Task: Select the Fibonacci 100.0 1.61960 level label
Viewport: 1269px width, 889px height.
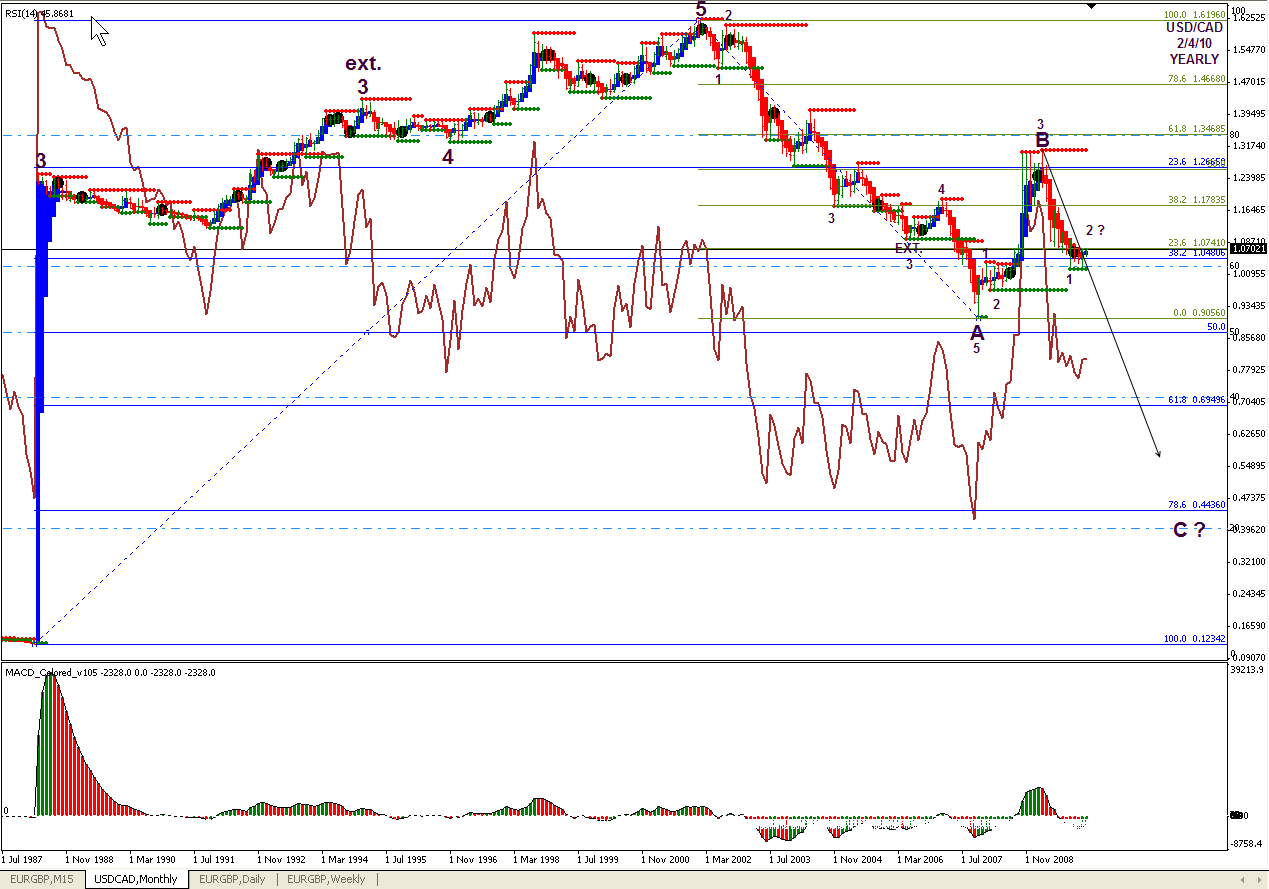Action: [1196, 15]
